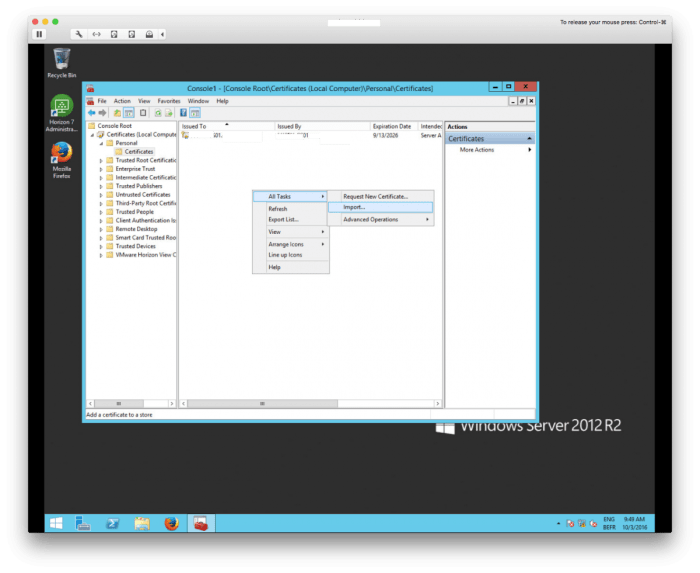Screen dimensions: 700x573
Task: Expand the Trusted Root Certification folder
Action: pos(101,161)
